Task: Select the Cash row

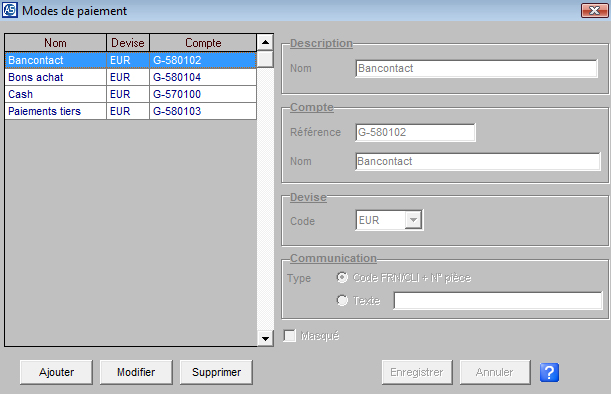Action: (x=131, y=94)
